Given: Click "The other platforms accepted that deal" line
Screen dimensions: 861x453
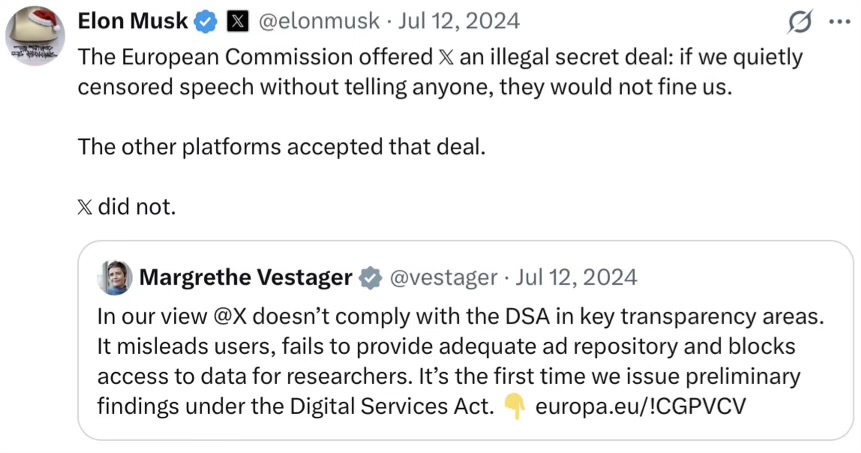Looking at the screenshot, I should pos(281,147).
